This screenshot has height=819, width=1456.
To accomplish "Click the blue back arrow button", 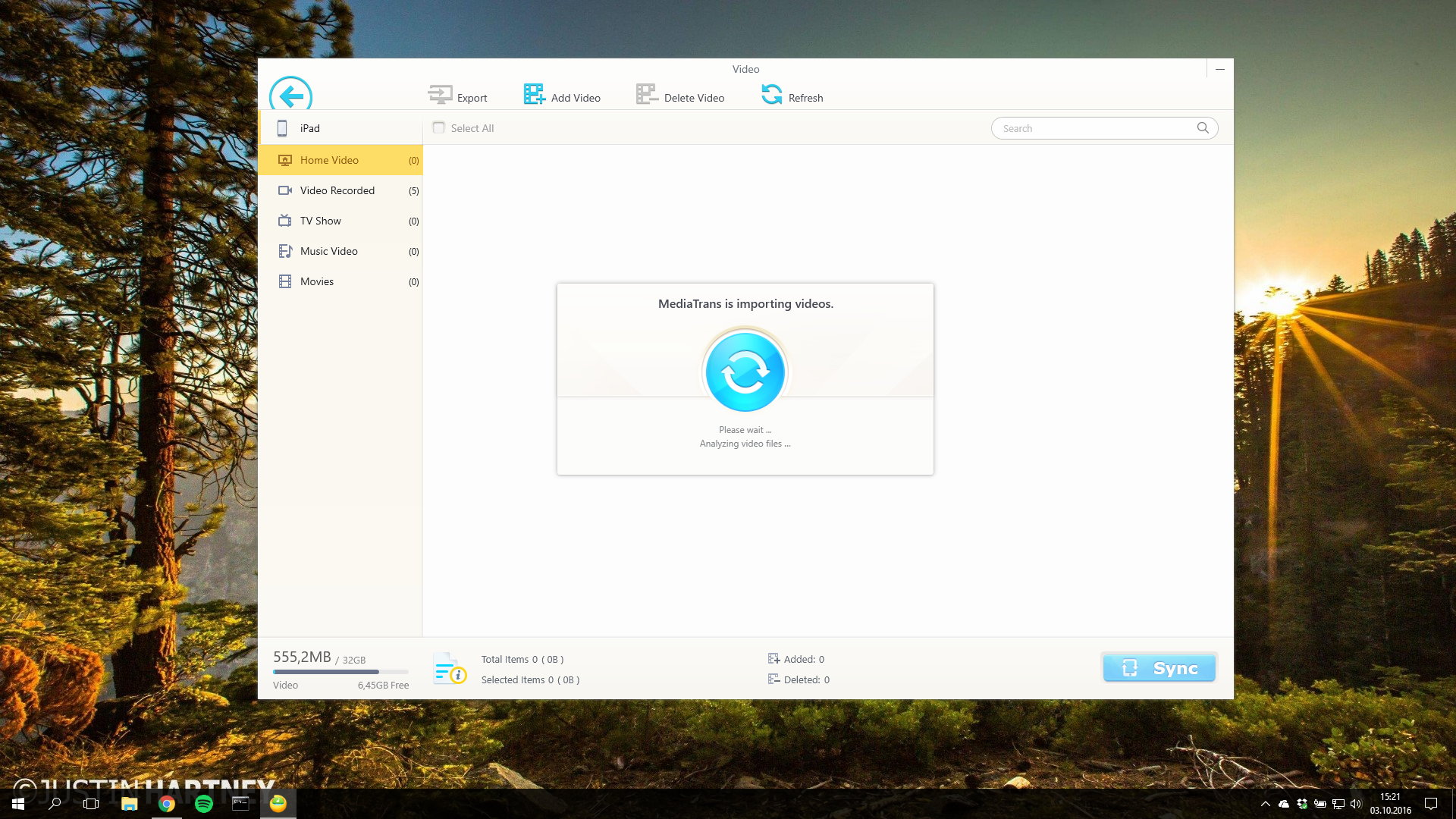I will coord(291,96).
